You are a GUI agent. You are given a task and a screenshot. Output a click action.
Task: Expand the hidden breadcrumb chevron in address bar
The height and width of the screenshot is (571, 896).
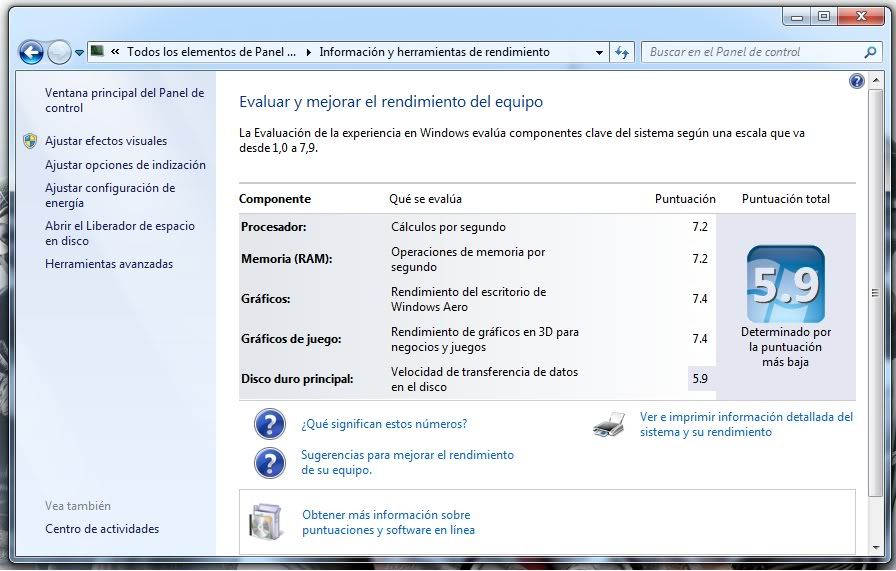click(x=115, y=52)
